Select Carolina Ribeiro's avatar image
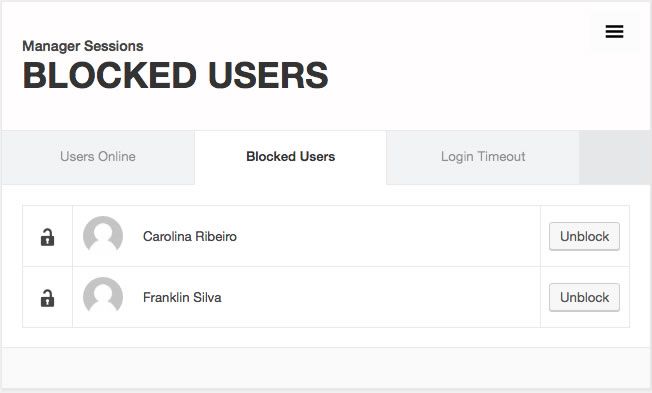The width and height of the screenshot is (652, 393). click(x=103, y=236)
